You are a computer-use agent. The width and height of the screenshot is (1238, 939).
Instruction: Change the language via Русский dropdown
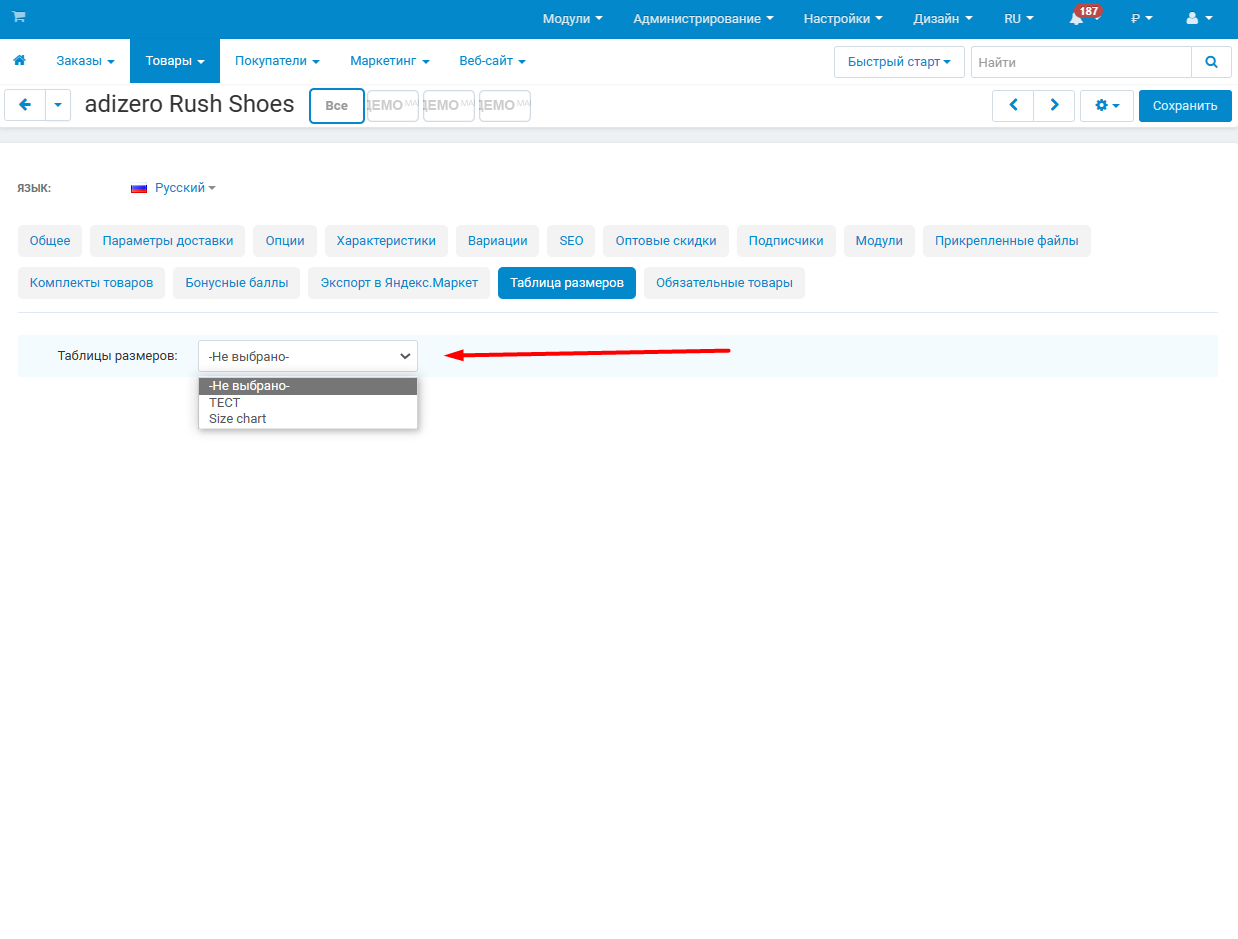point(173,188)
